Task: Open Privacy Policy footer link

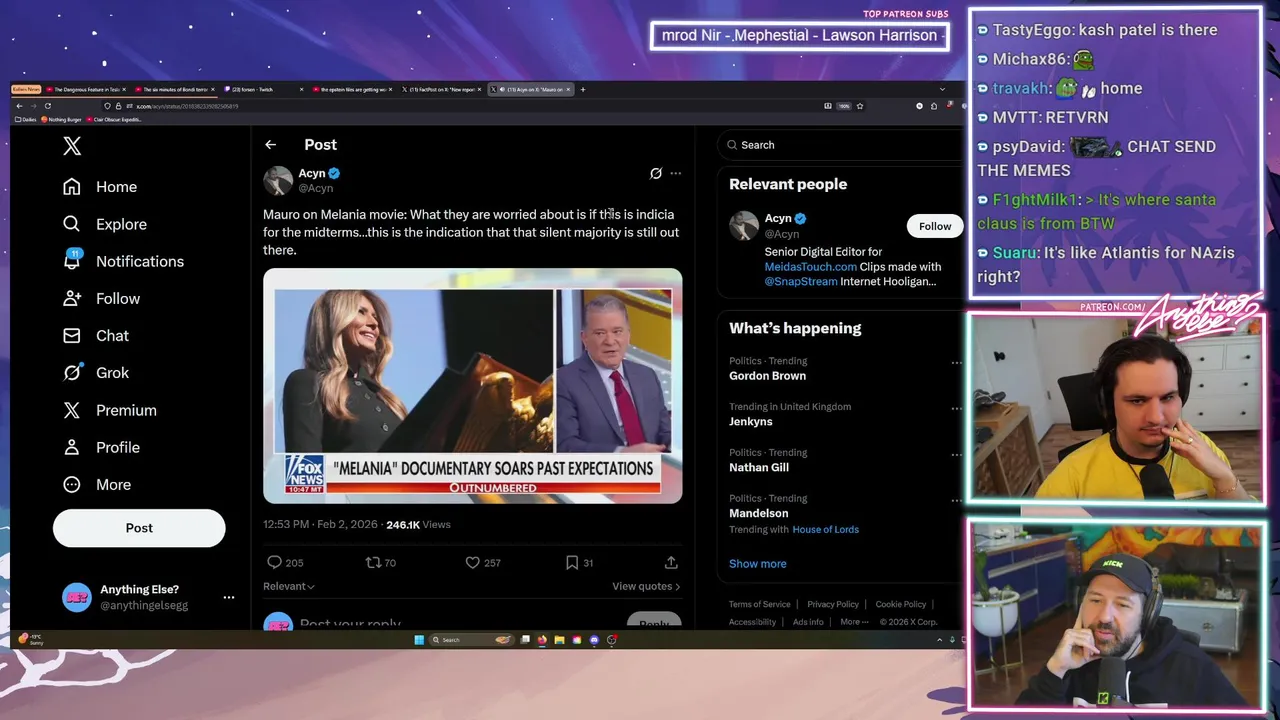Action: pyautogui.click(x=833, y=604)
